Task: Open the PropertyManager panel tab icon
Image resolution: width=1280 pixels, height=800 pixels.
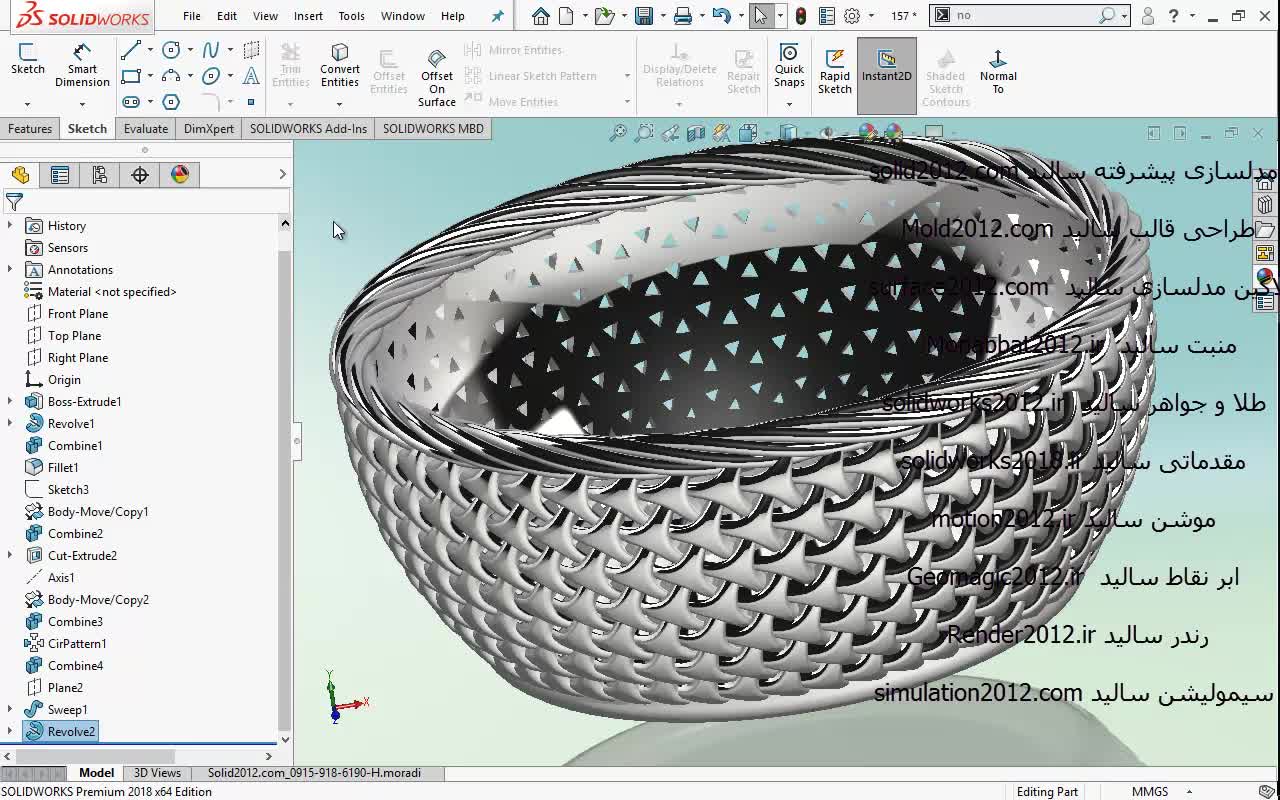Action: coord(60,175)
